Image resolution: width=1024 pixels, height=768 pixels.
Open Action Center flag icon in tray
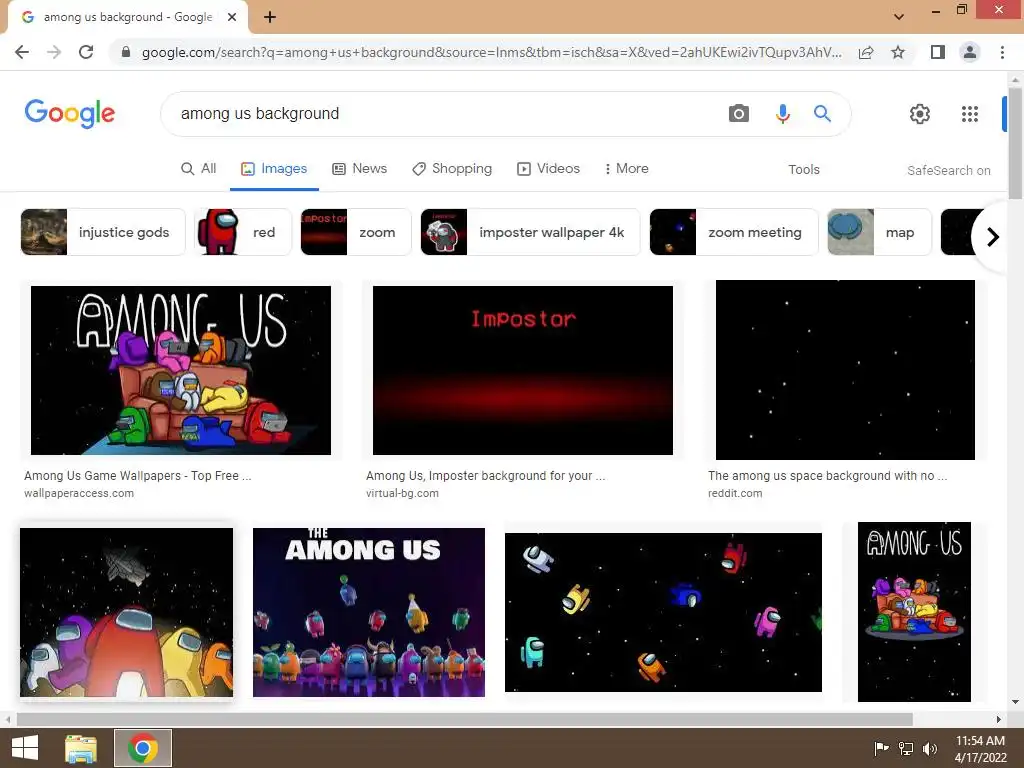pos(881,748)
